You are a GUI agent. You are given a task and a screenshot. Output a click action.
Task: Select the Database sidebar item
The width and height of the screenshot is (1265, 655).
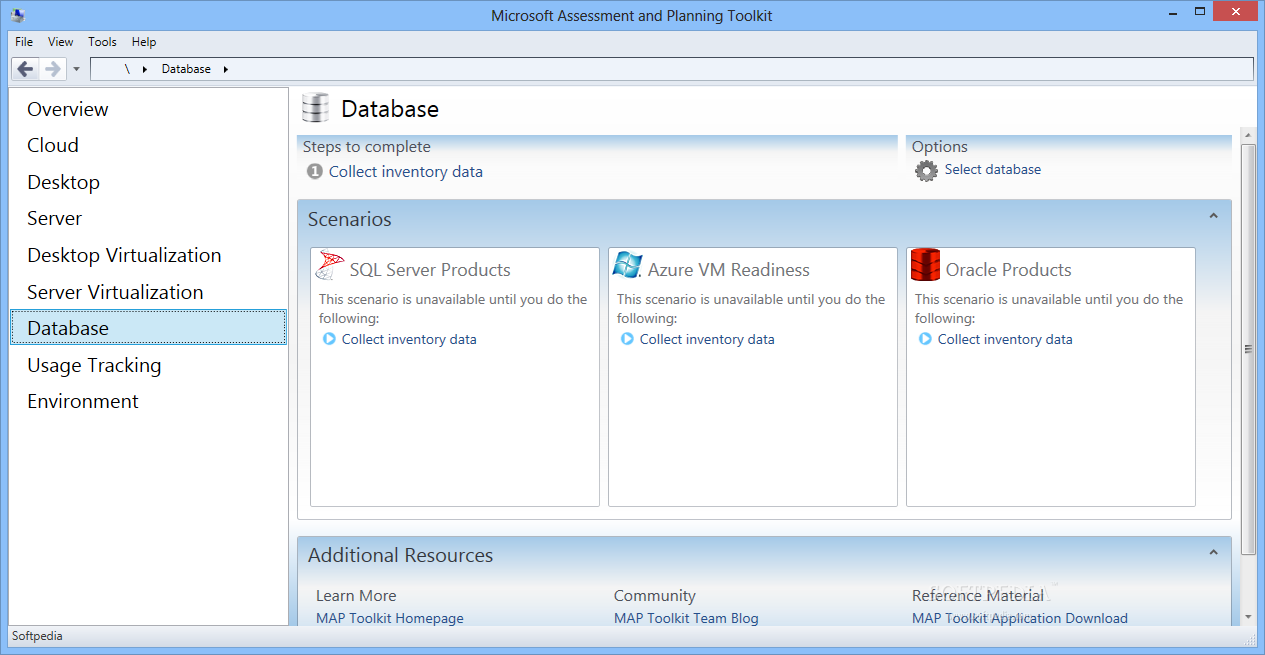click(148, 328)
